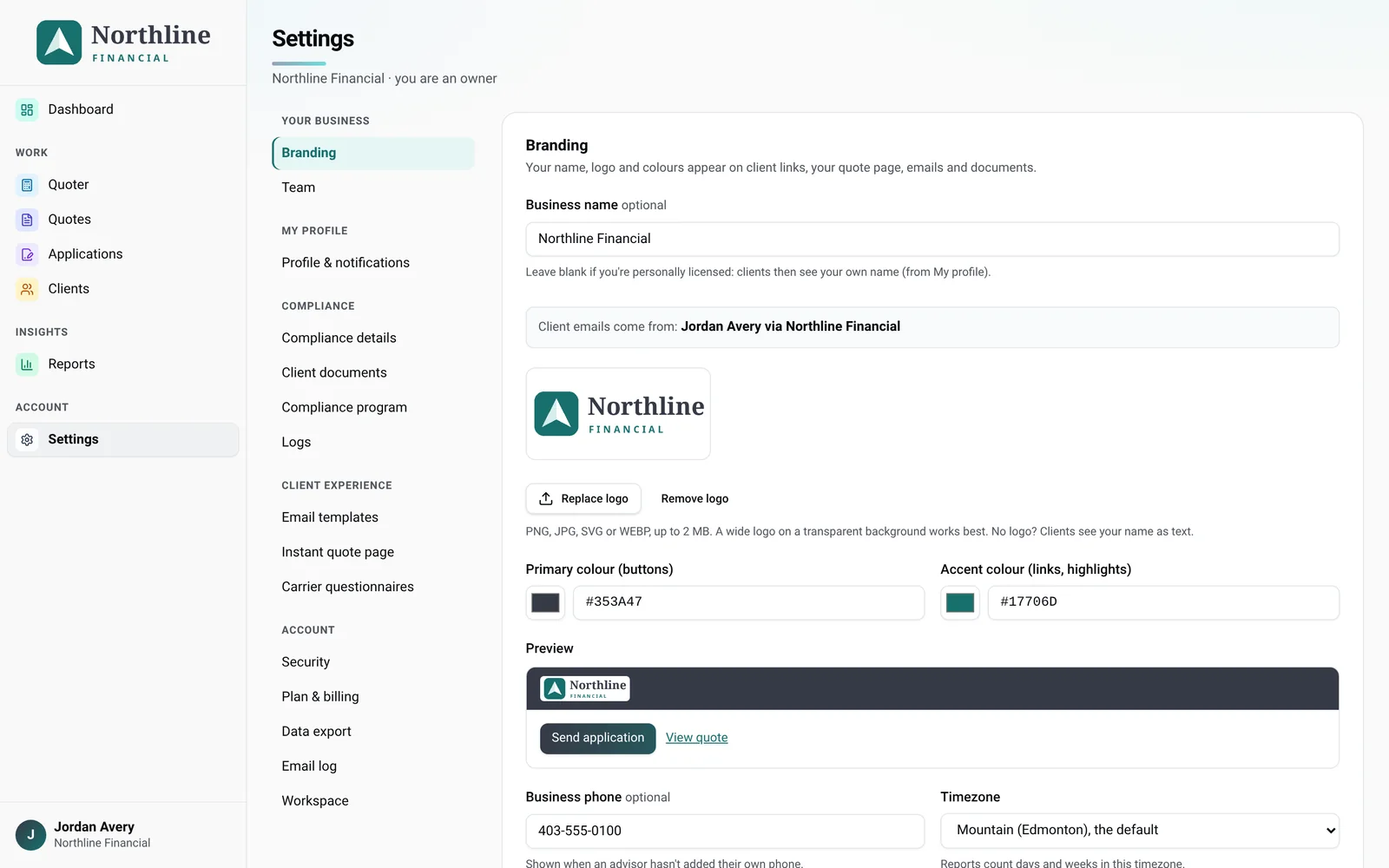
Task: Click the uploaded Northline logo thumbnail
Action: [618, 414]
